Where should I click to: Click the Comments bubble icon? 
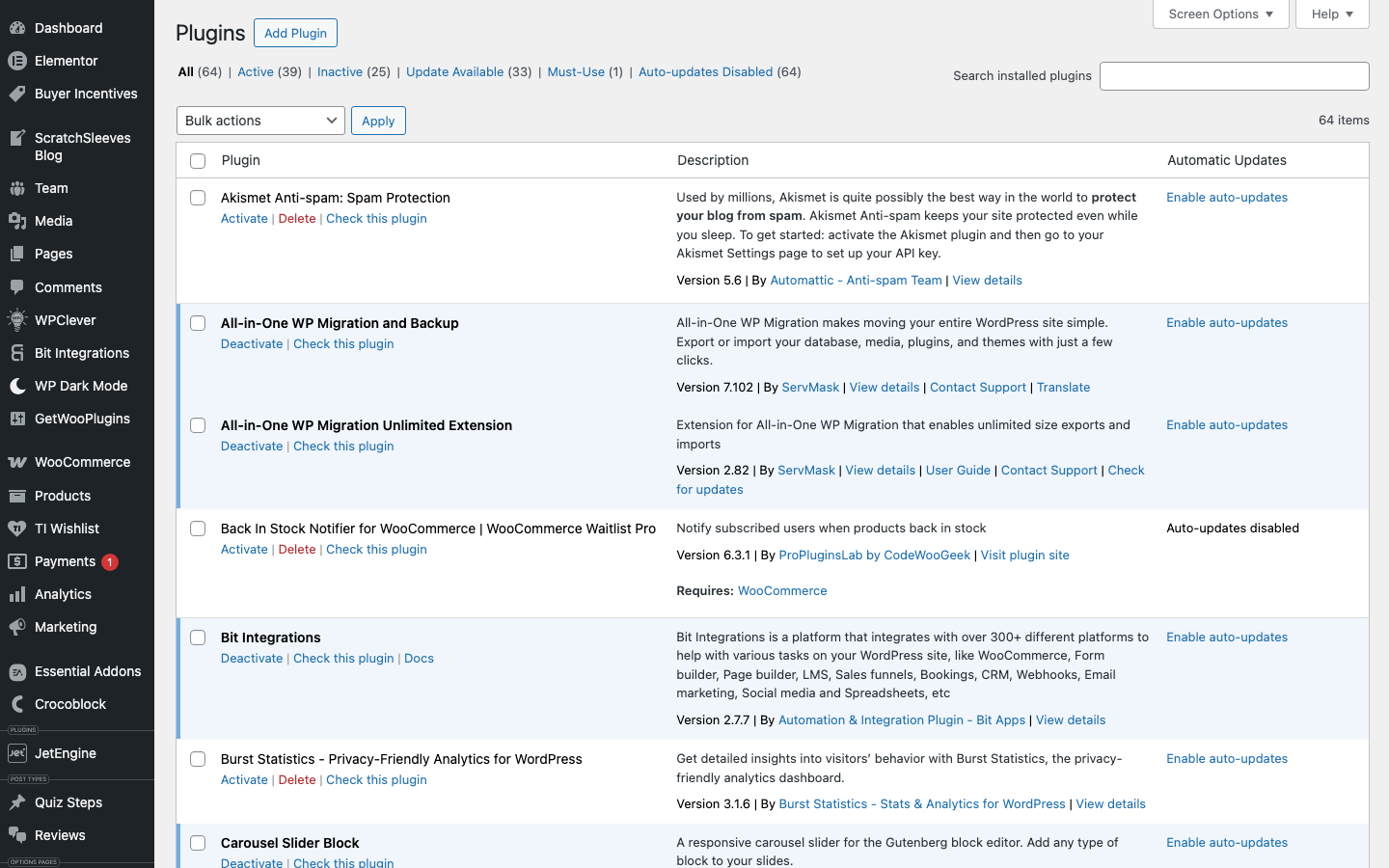[17, 287]
